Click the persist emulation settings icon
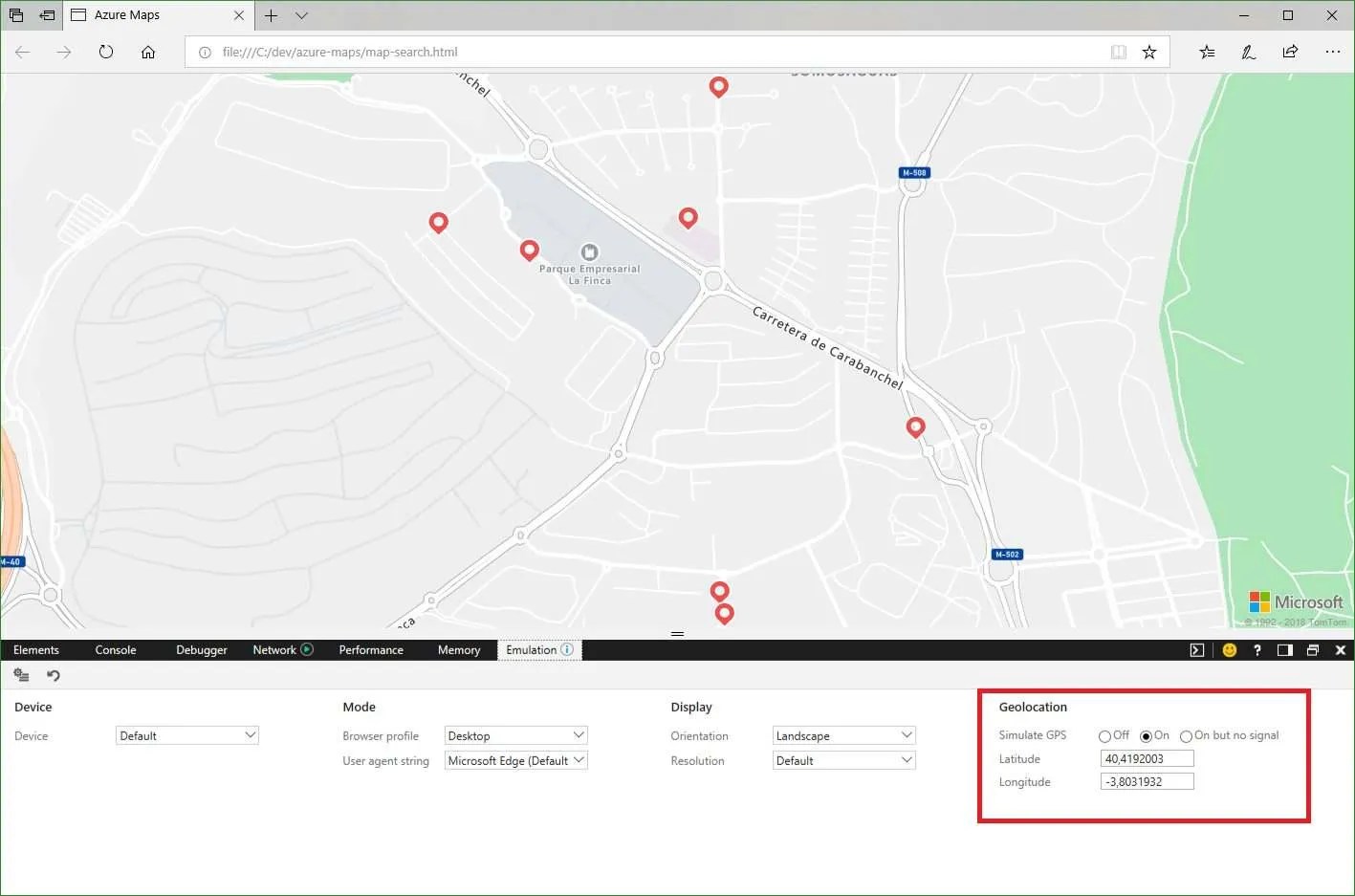 click(21, 675)
